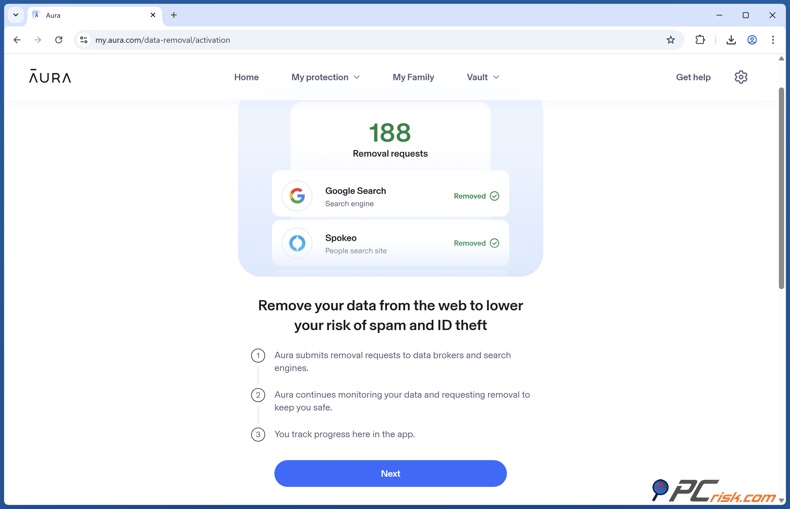Open the browser extensions puzzle icon
This screenshot has width=790, height=509.
tap(700, 40)
